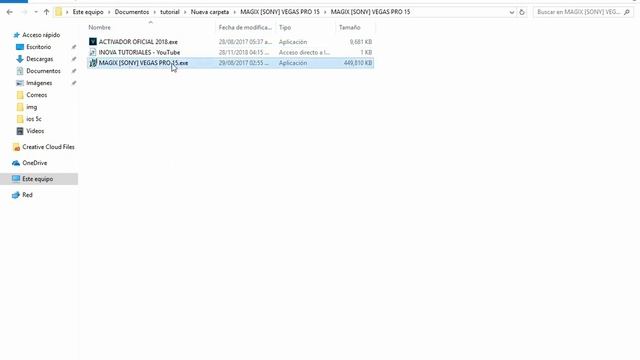Screen dimensions: 640x360
Task: Open Creative Cloud Files in sidebar
Action: [x=48, y=147]
